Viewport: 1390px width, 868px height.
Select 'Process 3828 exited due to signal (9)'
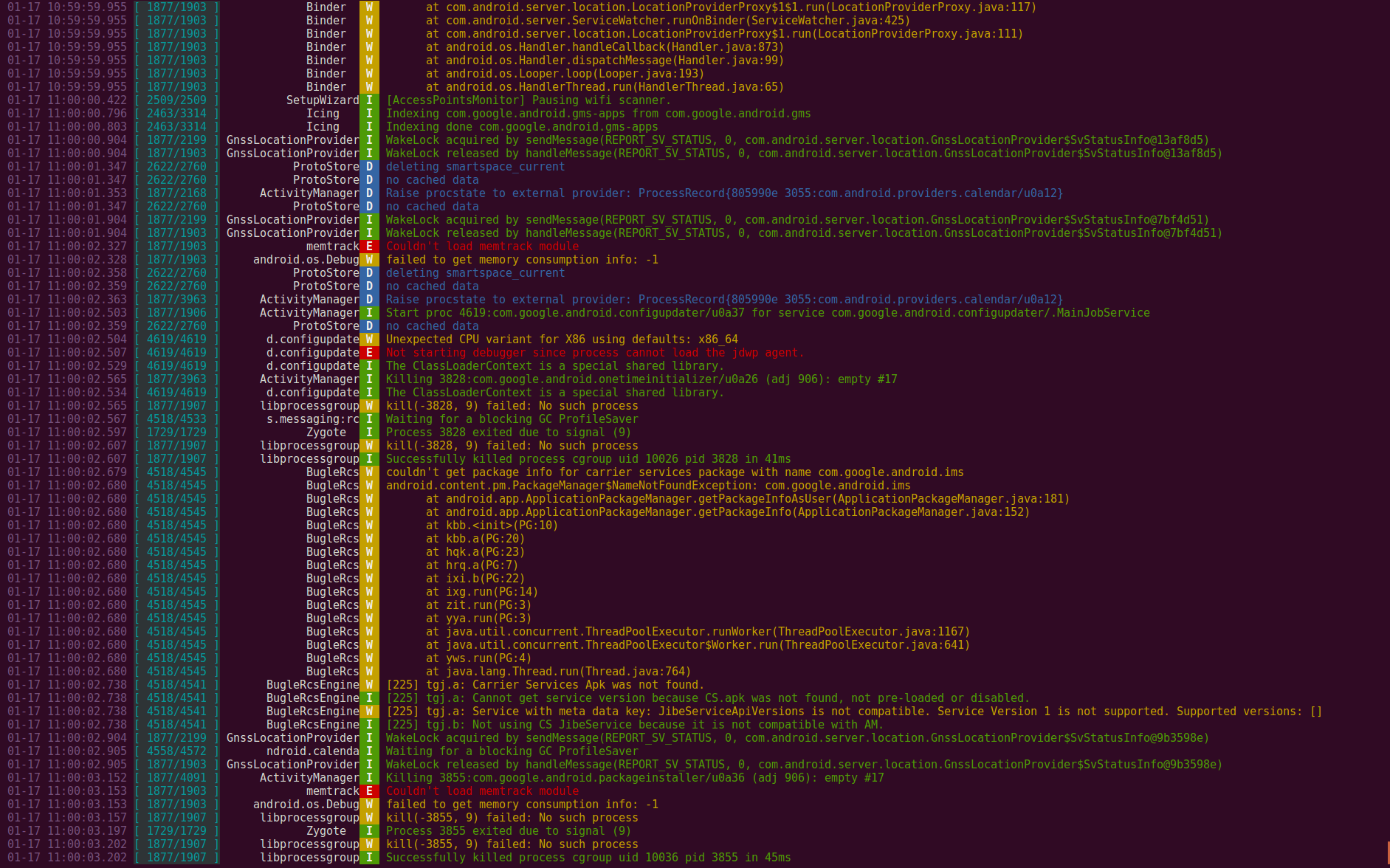pyautogui.click(x=509, y=433)
